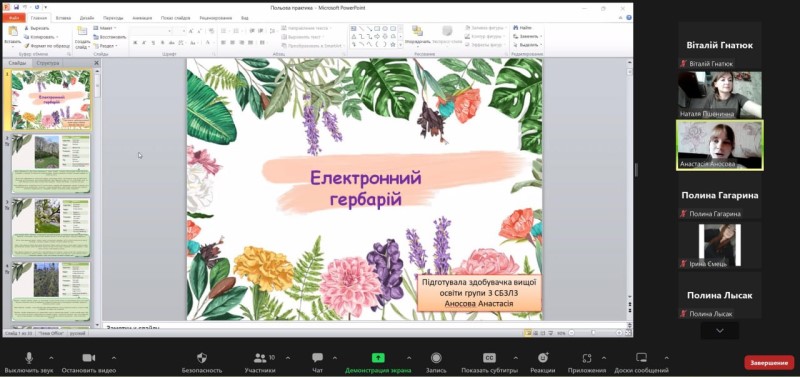
Task: Toggle italic formatting in Шрифт group
Action: (x=144, y=43)
